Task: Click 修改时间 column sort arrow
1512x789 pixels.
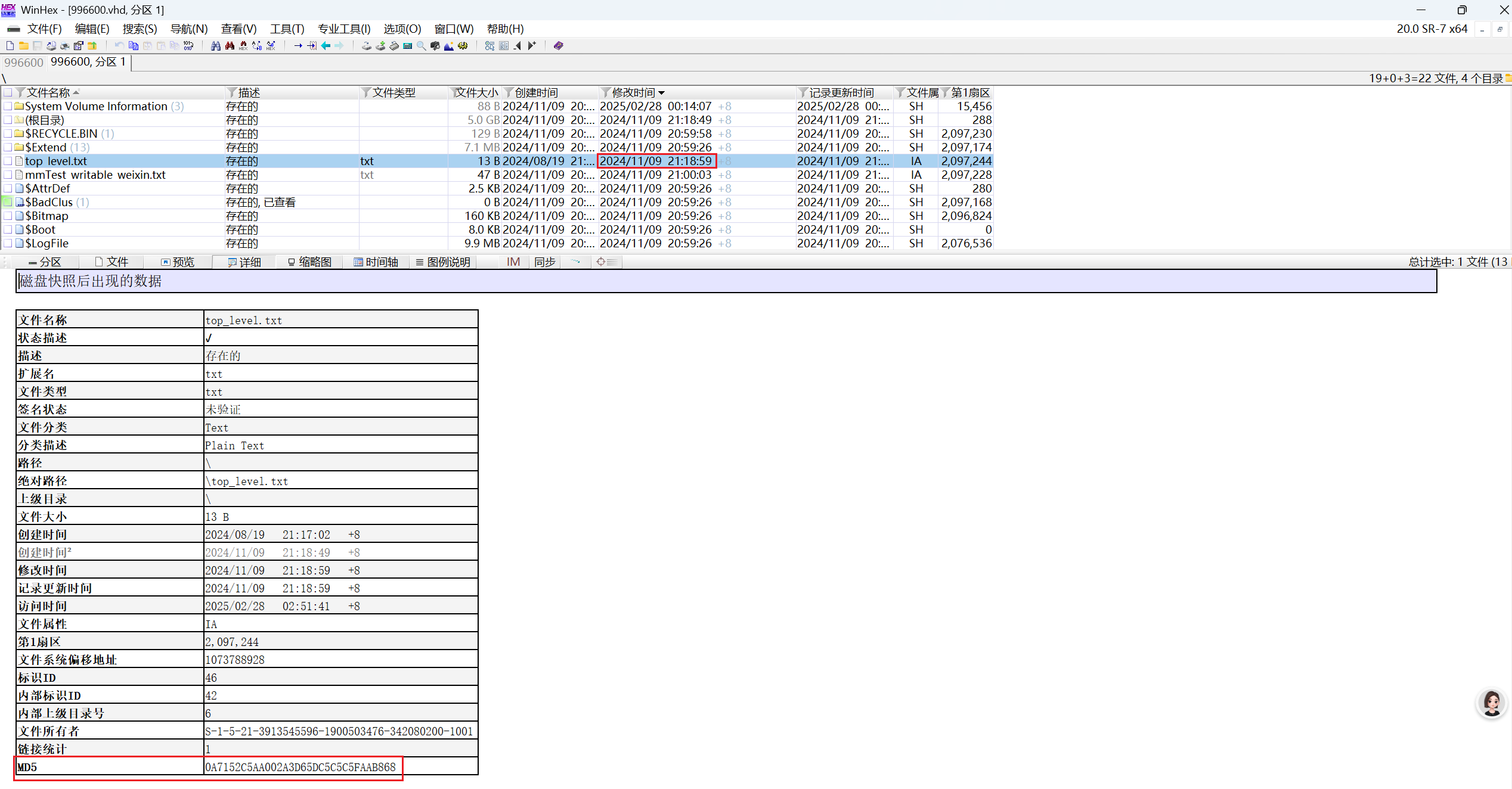Action: coord(661,93)
